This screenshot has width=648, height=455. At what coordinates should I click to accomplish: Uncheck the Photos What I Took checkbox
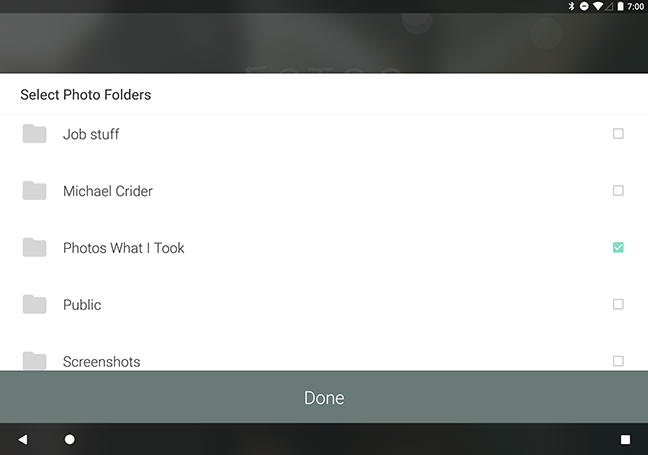point(618,247)
